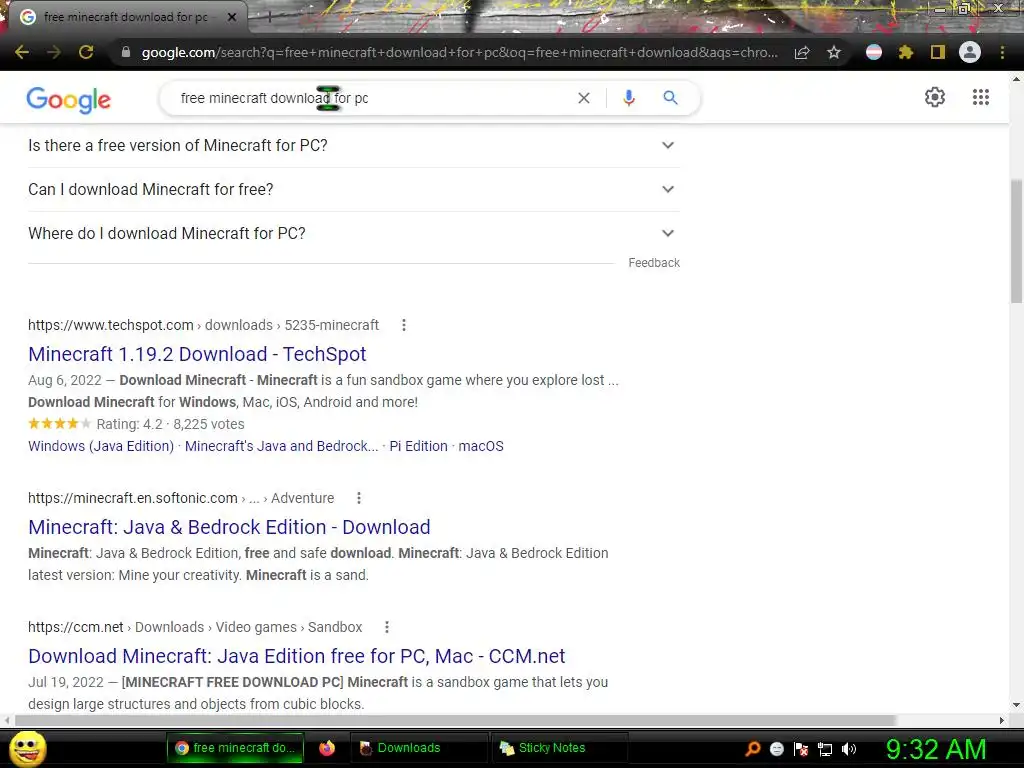The height and width of the screenshot is (768, 1024).
Task: Open the Chrome three-dot menu
Action: [x=1002, y=52]
